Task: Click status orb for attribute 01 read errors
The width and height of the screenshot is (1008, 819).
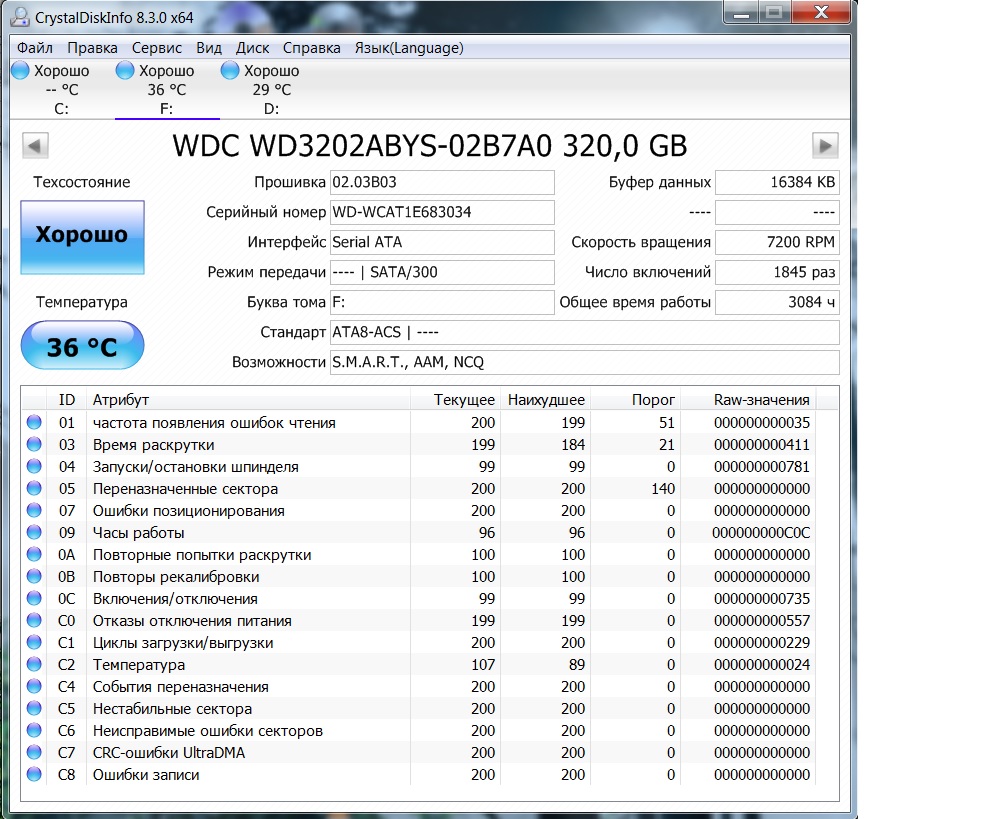Action: point(34,422)
